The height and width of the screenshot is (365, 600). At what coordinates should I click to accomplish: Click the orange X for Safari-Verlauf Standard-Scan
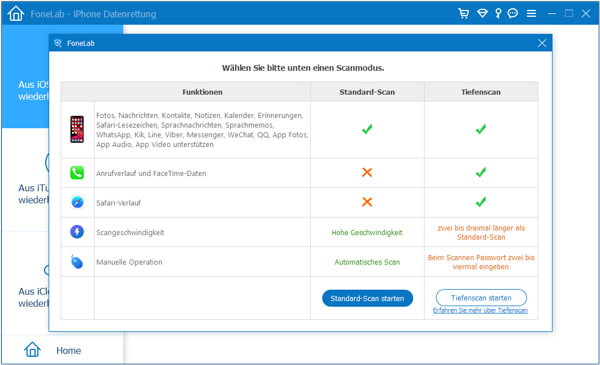[x=367, y=202]
